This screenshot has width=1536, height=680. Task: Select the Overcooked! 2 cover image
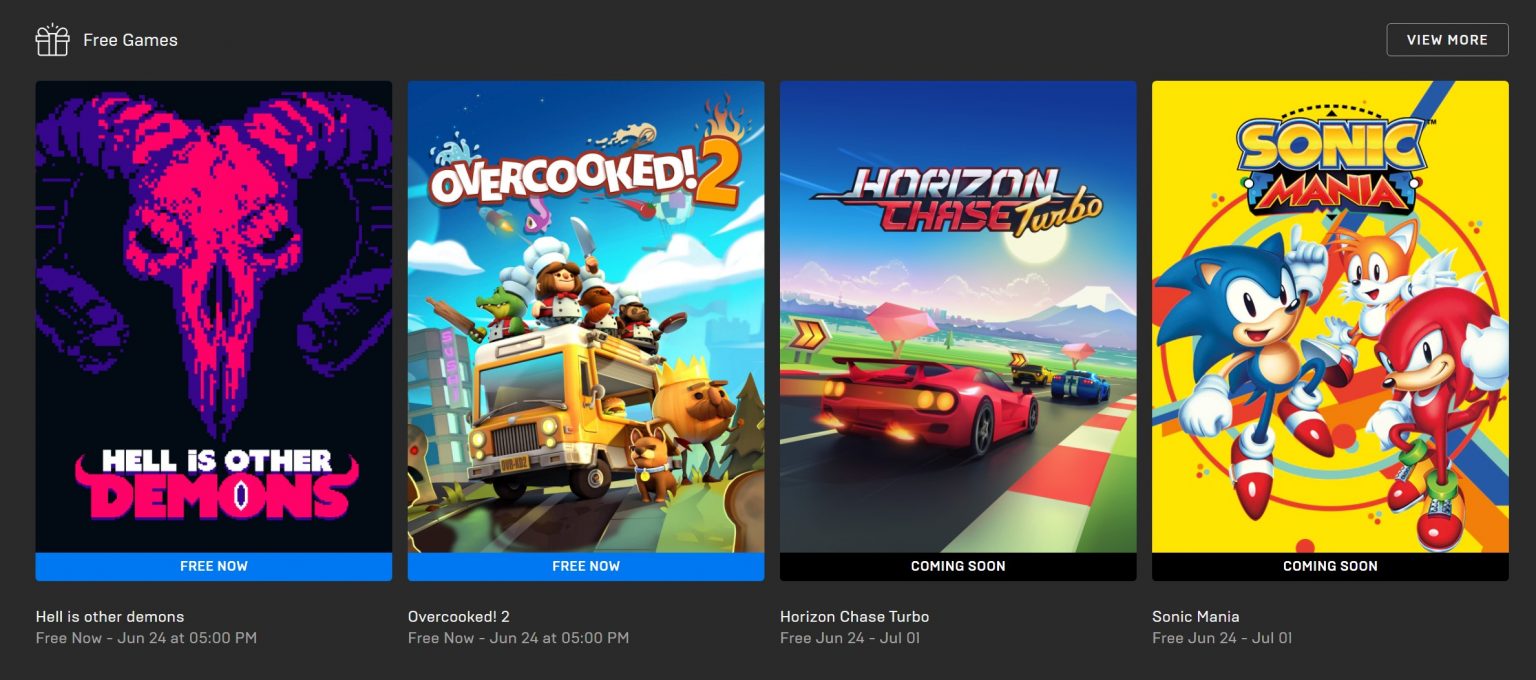[586, 316]
